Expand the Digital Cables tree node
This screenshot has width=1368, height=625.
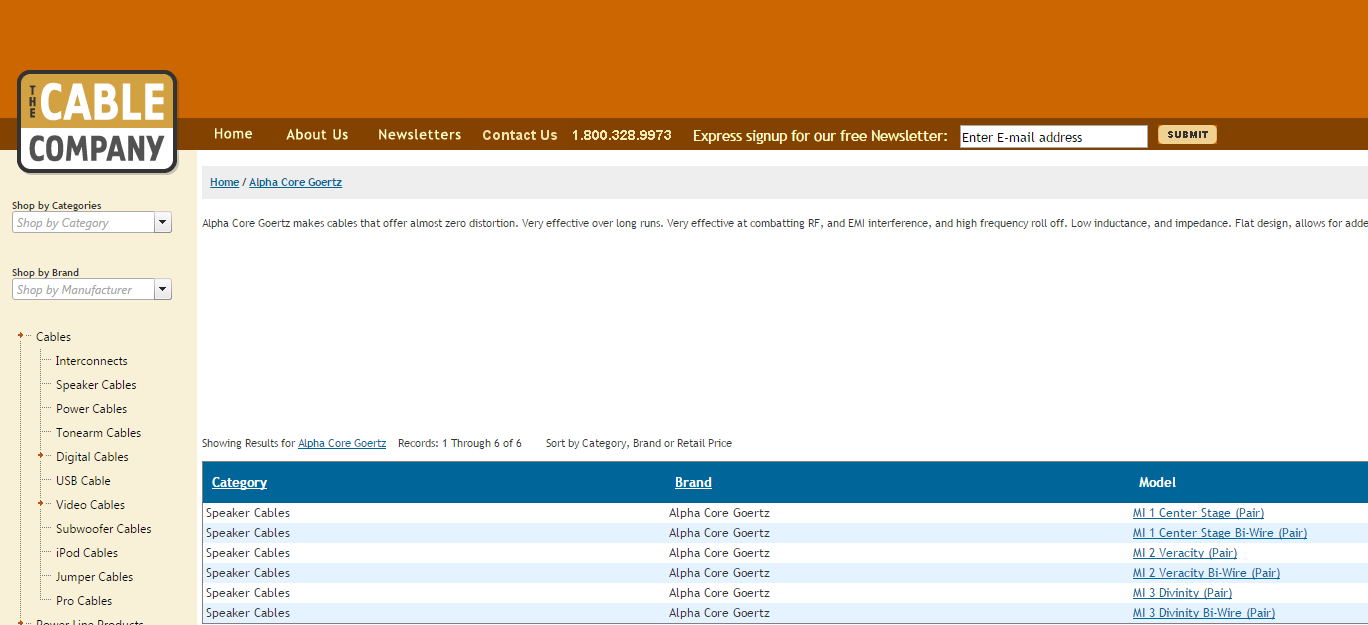pos(41,456)
